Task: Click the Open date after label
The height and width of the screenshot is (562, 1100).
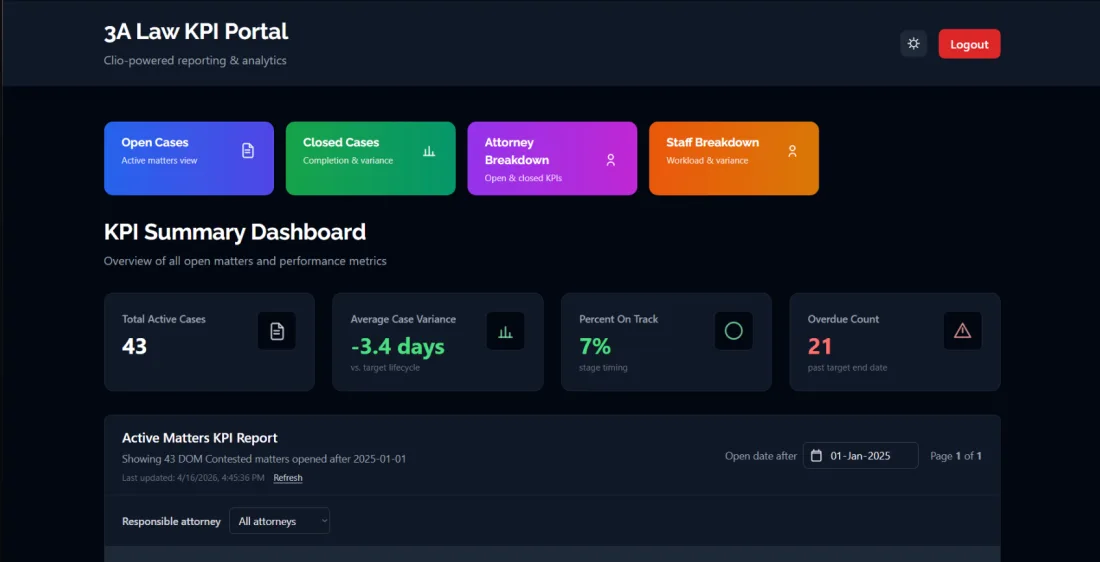Action: tap(761, 456)
